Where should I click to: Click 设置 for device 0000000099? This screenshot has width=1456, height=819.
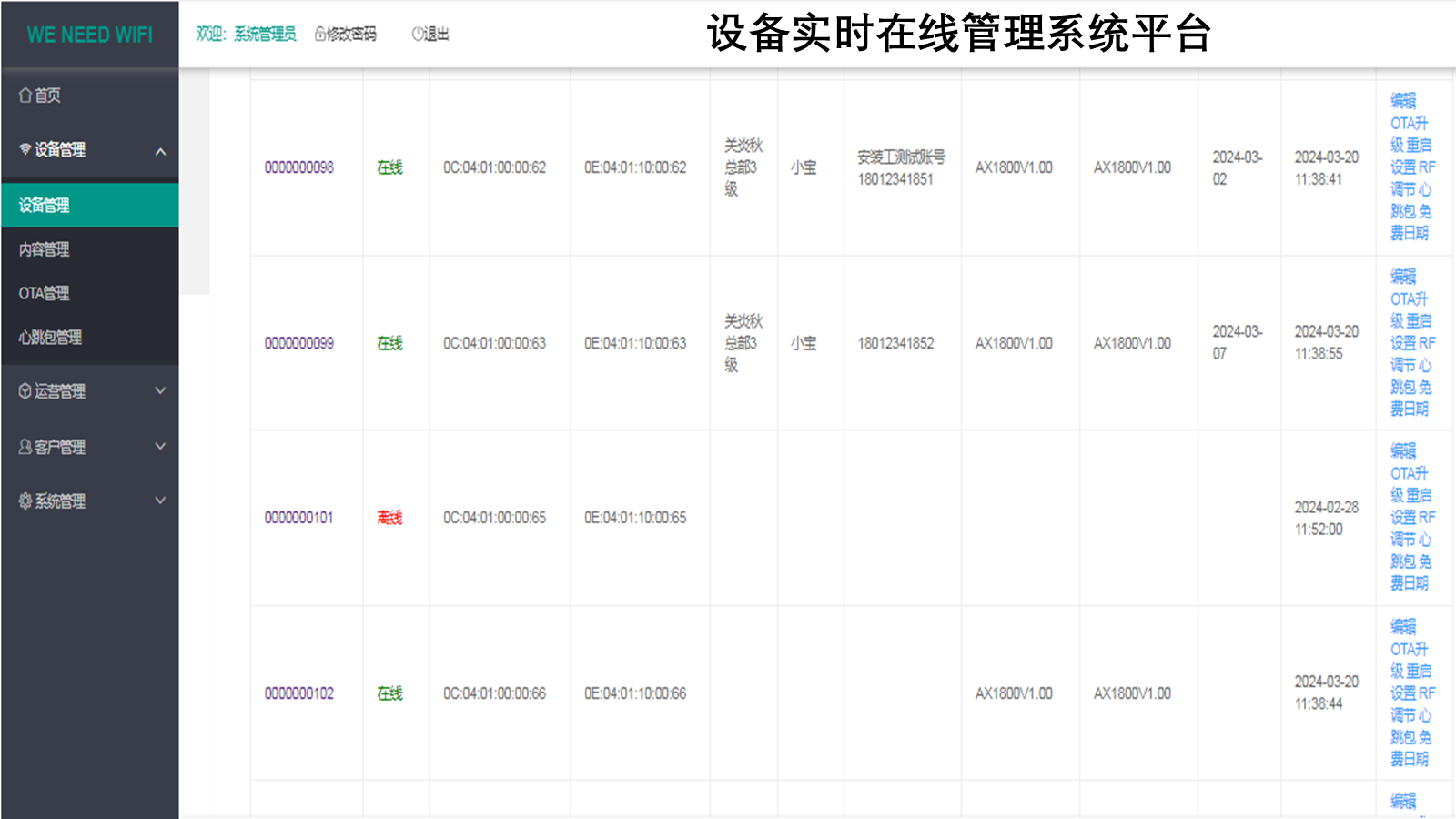click(1403, 343)
